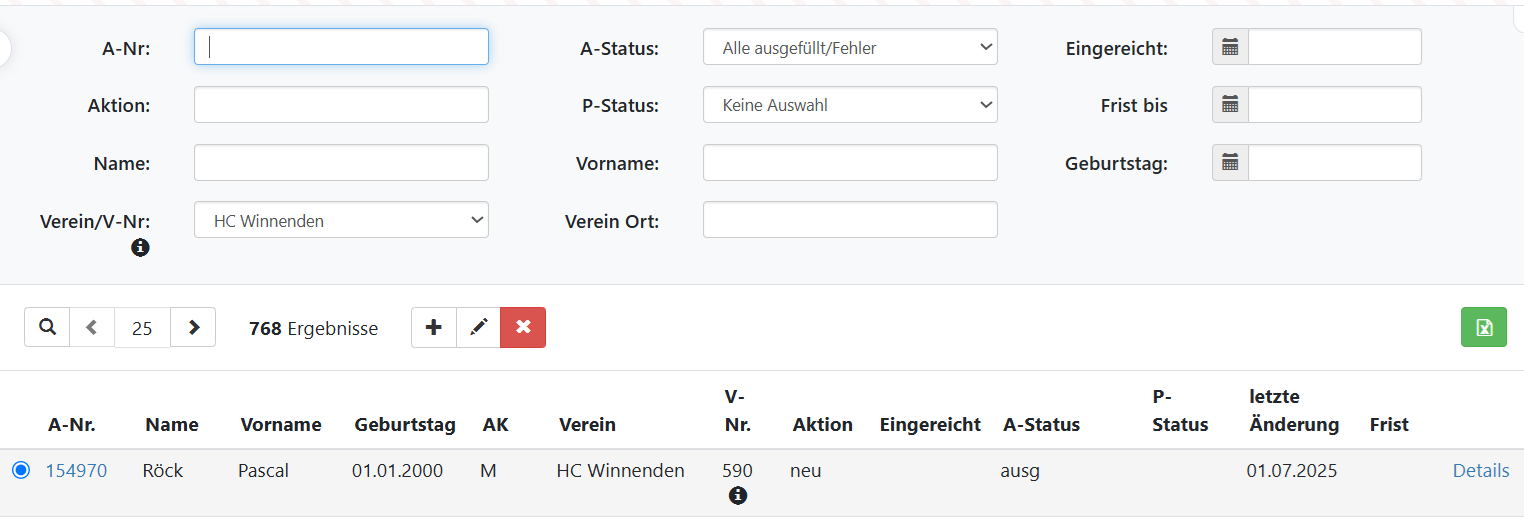Image resolution: width=1524 pixels, height=519 pixels.
Task: Expand the P-Status dropdown
Action: pos(850,105)
